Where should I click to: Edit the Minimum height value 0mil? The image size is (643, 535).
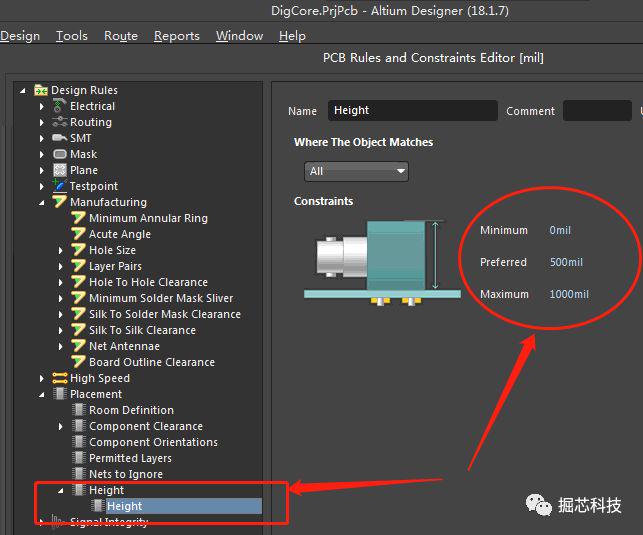point(560,230)
